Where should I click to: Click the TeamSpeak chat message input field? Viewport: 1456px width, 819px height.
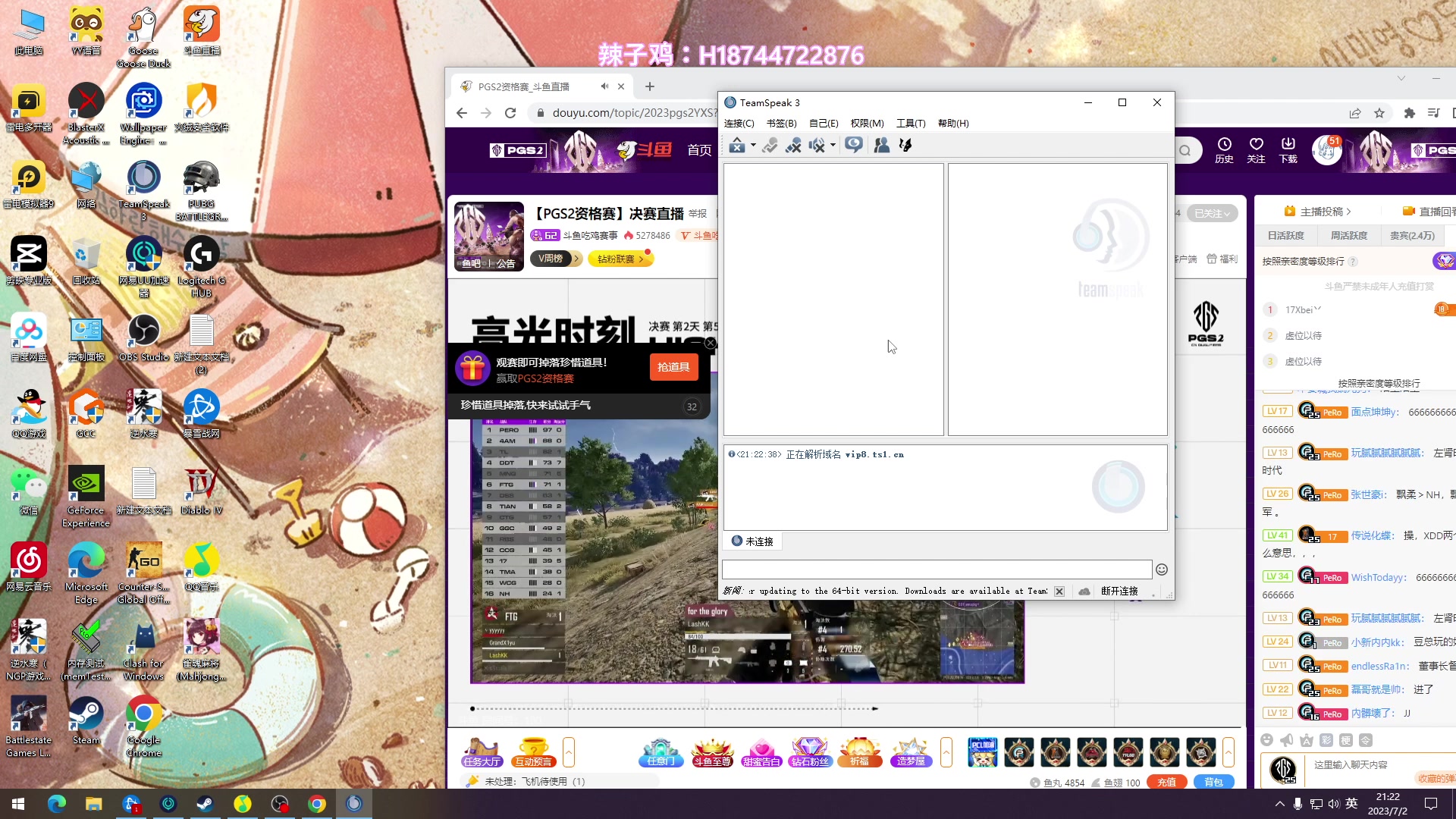937,570
